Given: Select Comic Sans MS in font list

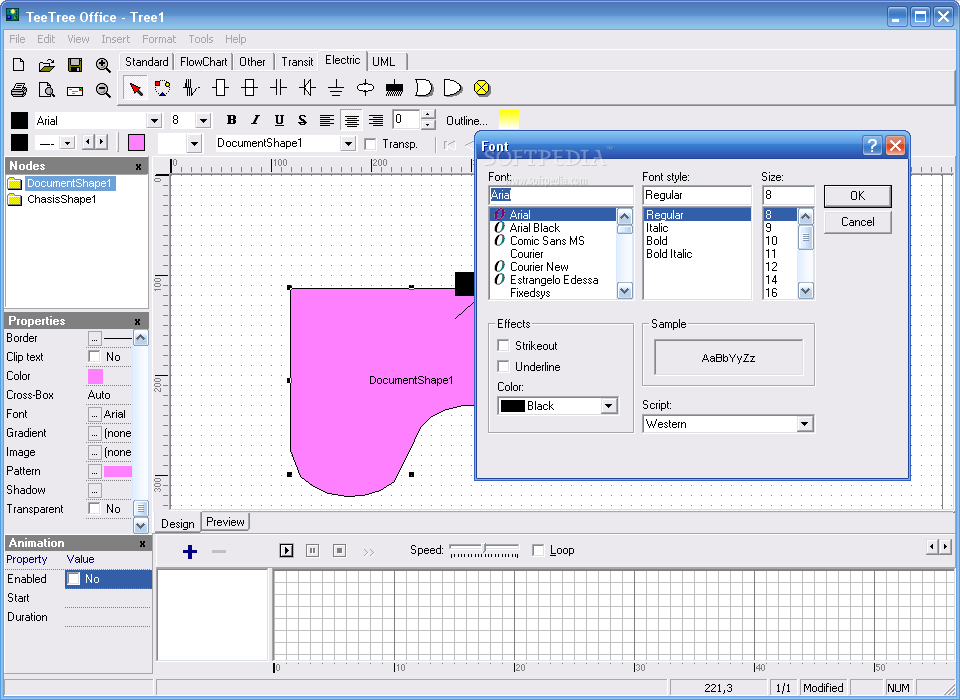Looking at the screenshot, I should [x=547, y=241].
